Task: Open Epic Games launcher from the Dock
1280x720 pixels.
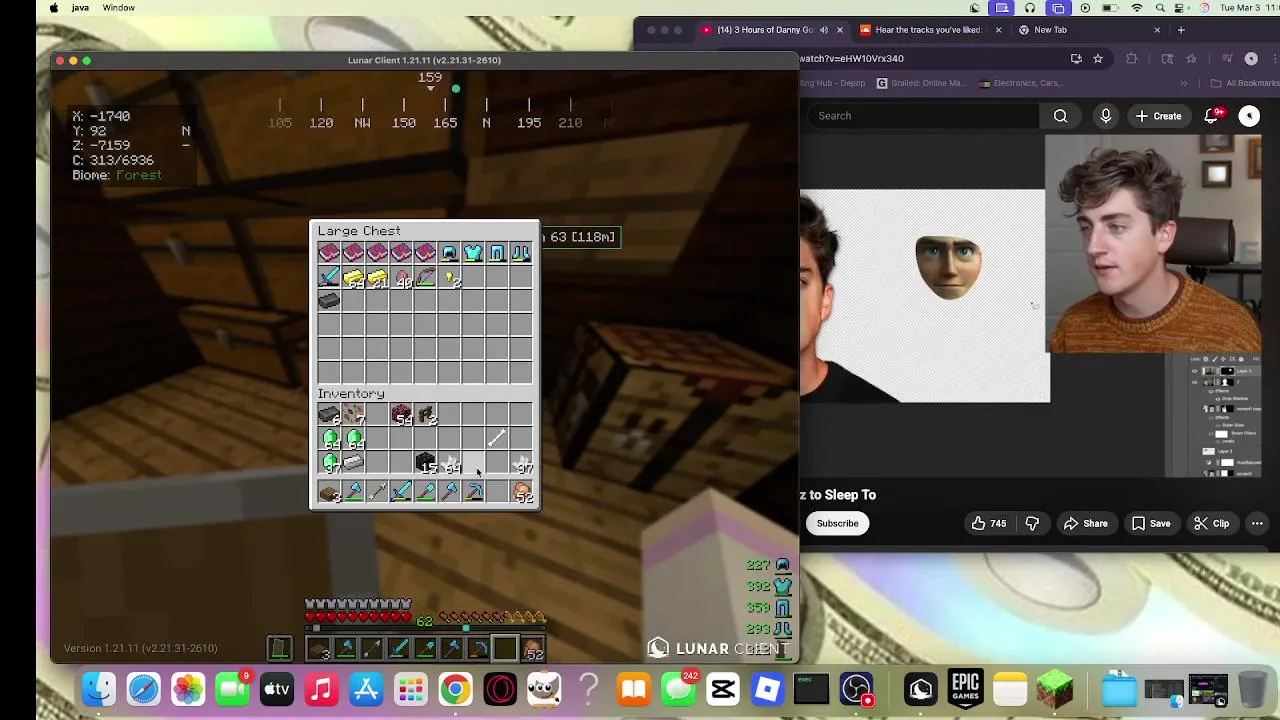Action: (x=965, y=689)
